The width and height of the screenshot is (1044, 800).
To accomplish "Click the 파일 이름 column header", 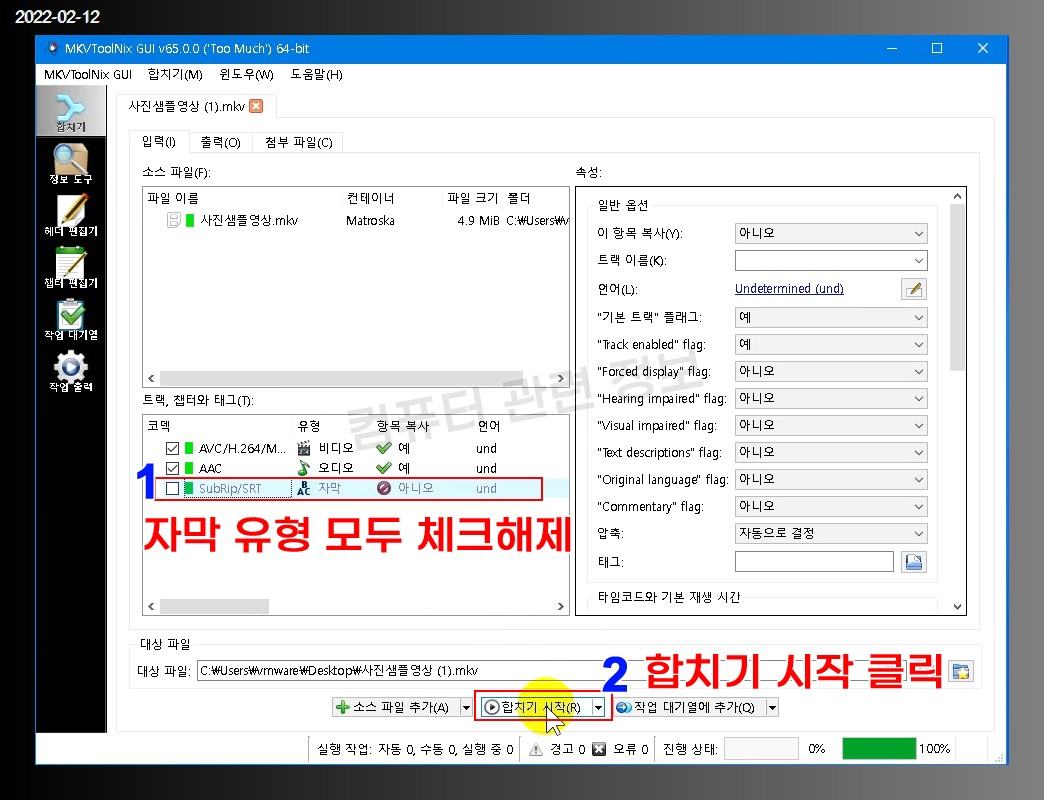I will 243,198.
